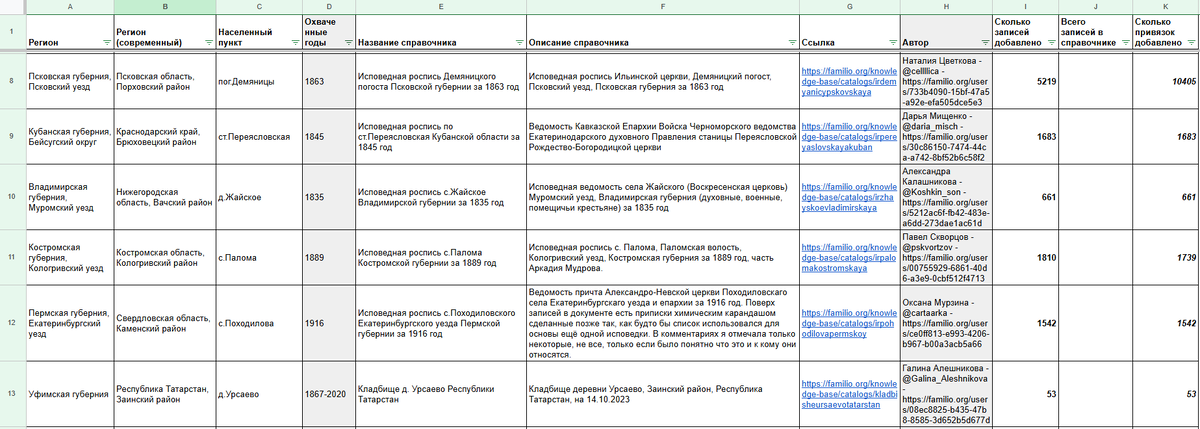Open filter for Сколько привязок добавлено column
Viewport: 1200px width, 429px height.
(1191, 43)
